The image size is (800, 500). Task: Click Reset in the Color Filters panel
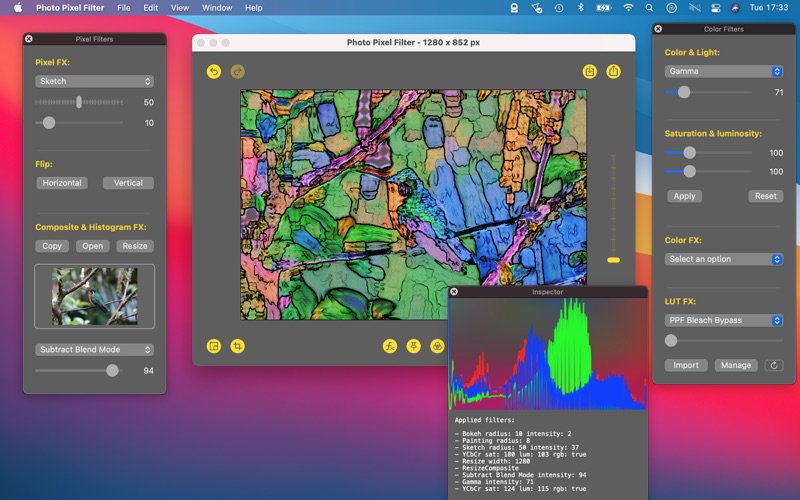tap(765, 196)
